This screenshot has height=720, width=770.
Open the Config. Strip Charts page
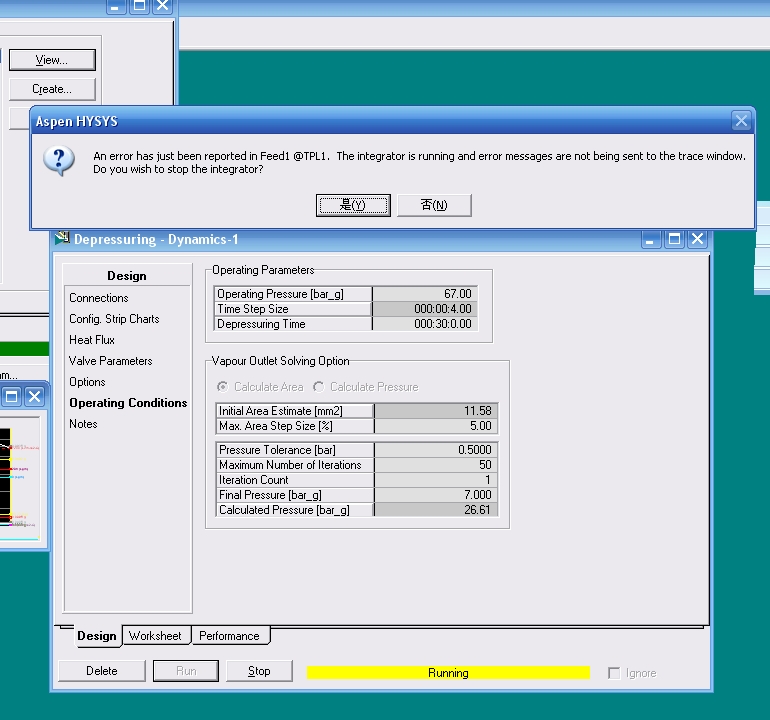[x=114, y=319]
